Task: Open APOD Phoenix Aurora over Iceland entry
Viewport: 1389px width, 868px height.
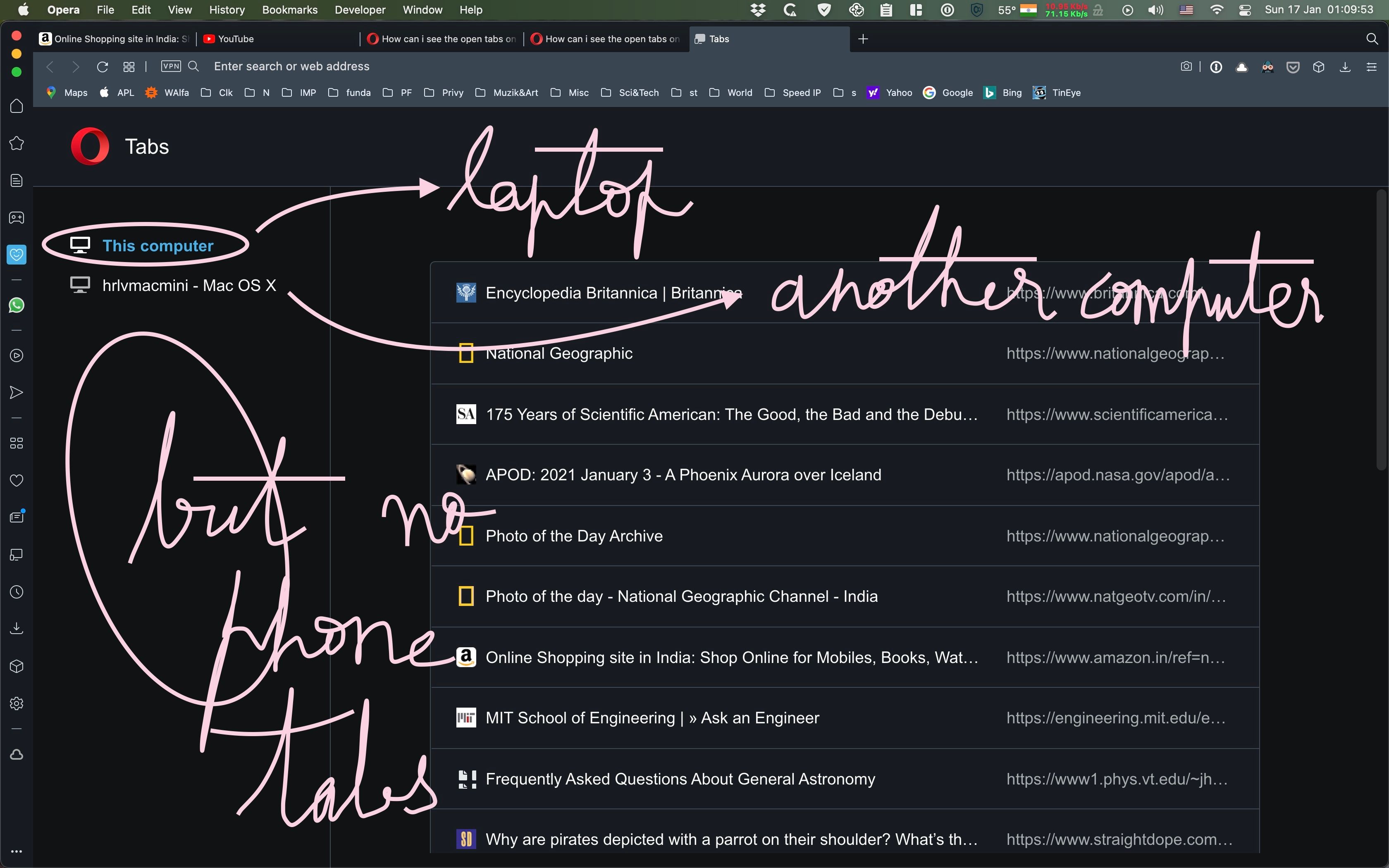Action: tap(845, 475)
